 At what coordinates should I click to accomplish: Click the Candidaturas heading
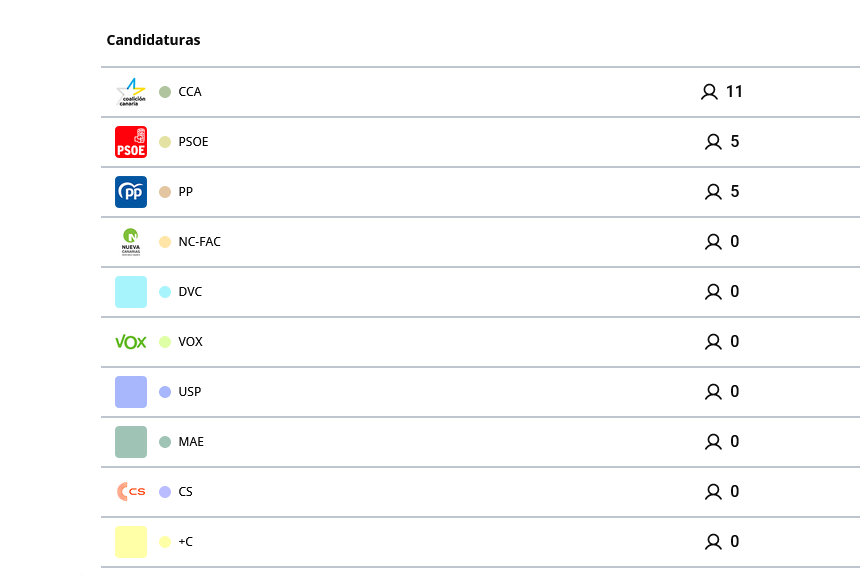(x=153, y=40)
